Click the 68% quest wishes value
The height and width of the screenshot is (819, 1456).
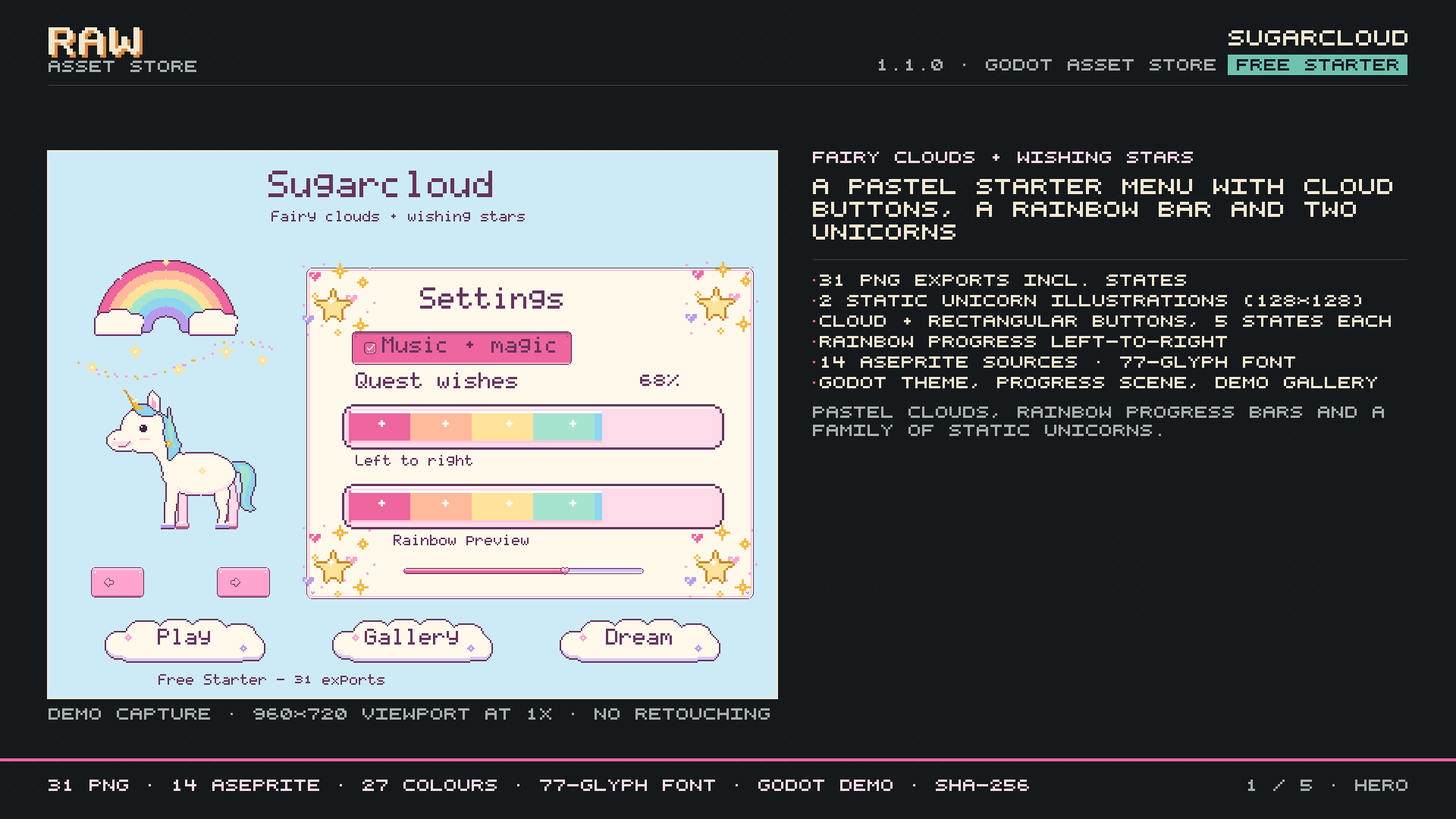coord(659,380)
